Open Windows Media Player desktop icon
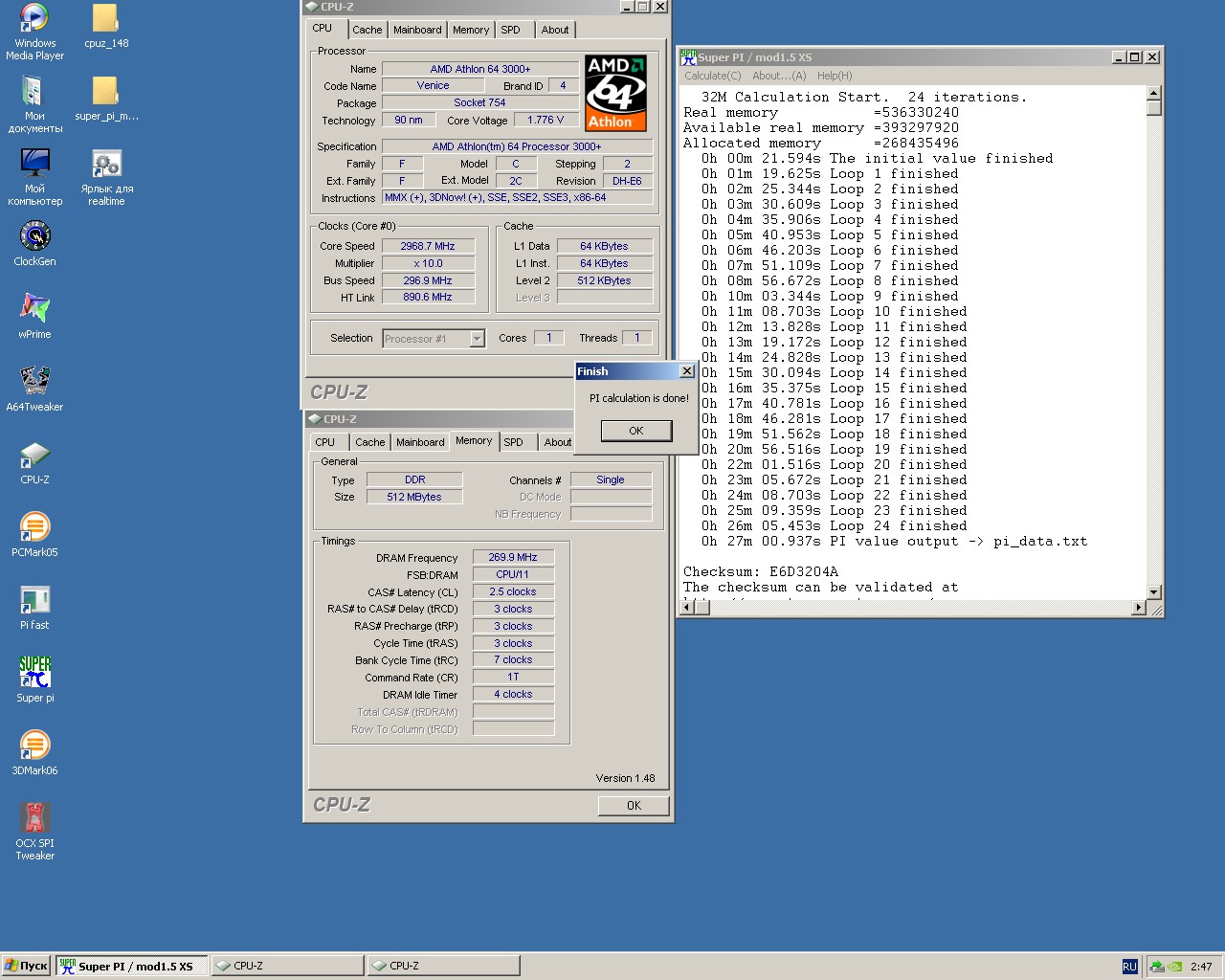Viewport: 1225px width, 980px height. pyautogui.click(x=34, y=32)
